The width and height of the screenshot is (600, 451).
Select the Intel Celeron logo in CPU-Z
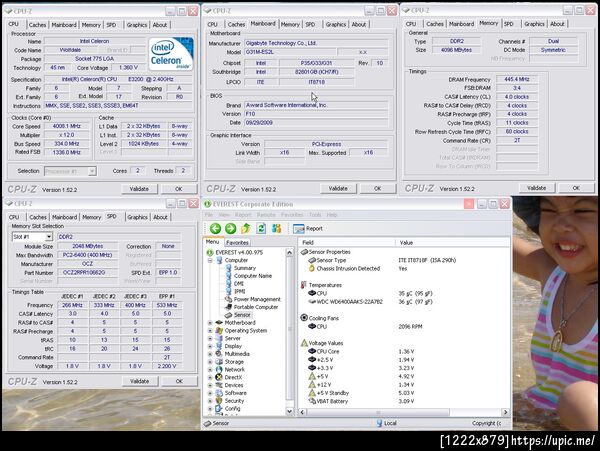point(171,54)
